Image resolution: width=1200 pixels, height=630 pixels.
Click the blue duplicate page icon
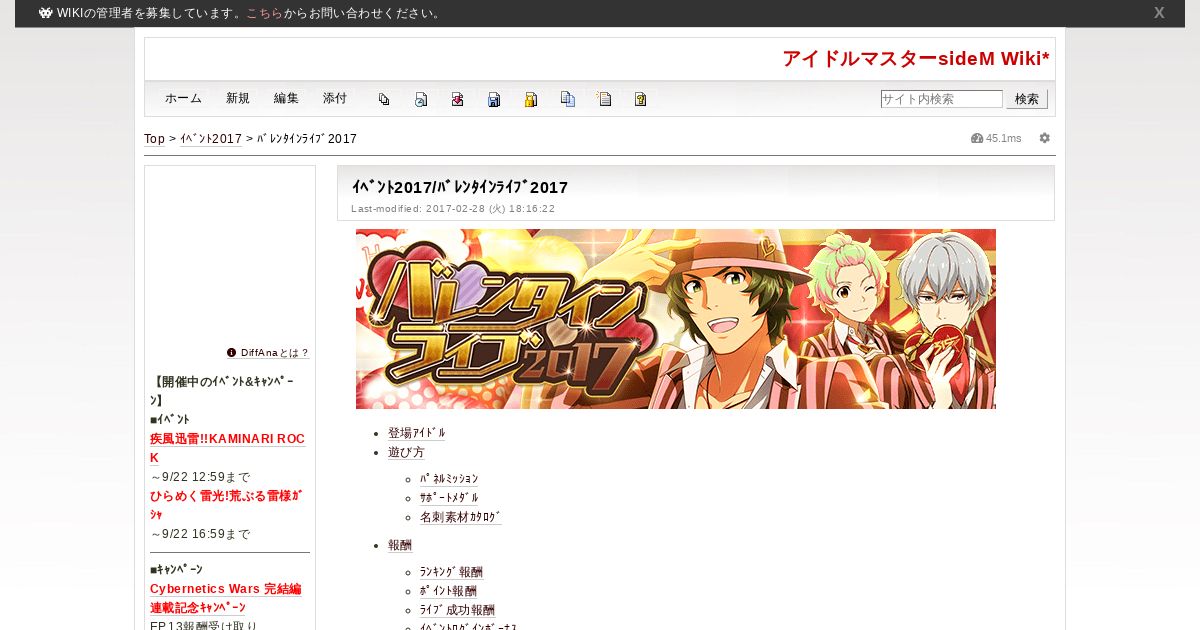(x=568, y=99)
